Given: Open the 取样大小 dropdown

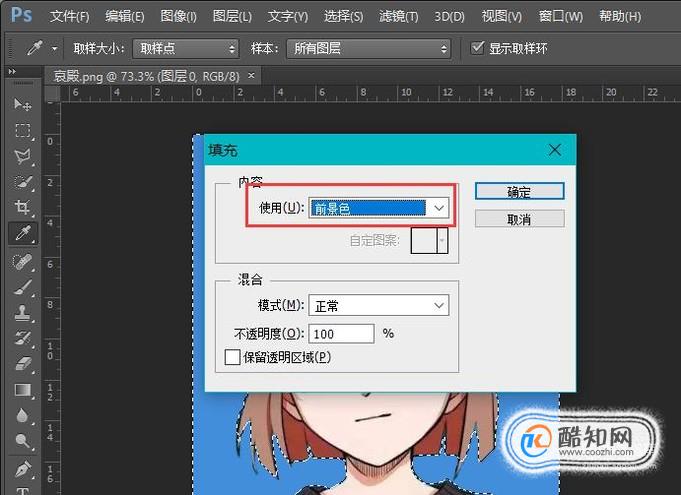Looking at the screenshot, I should tap(186, 48).
